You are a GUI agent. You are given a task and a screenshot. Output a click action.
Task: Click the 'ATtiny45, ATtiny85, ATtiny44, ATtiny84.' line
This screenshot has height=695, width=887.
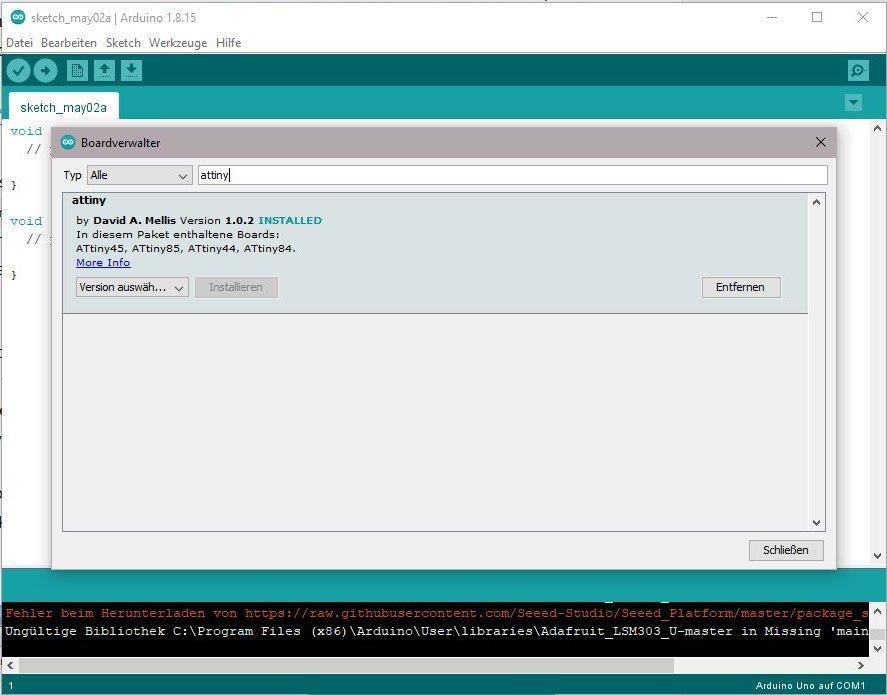(x=186, y=248)
